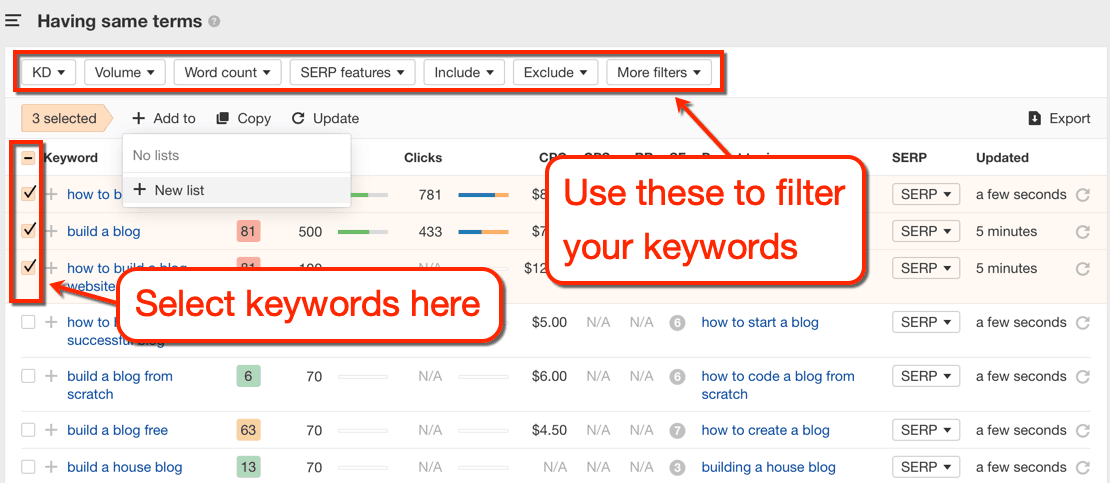Image resolution: width=1110 pixels, height=483 pixels.
Task: Copy the selected keywords
Action: click(x=244, y=118)
